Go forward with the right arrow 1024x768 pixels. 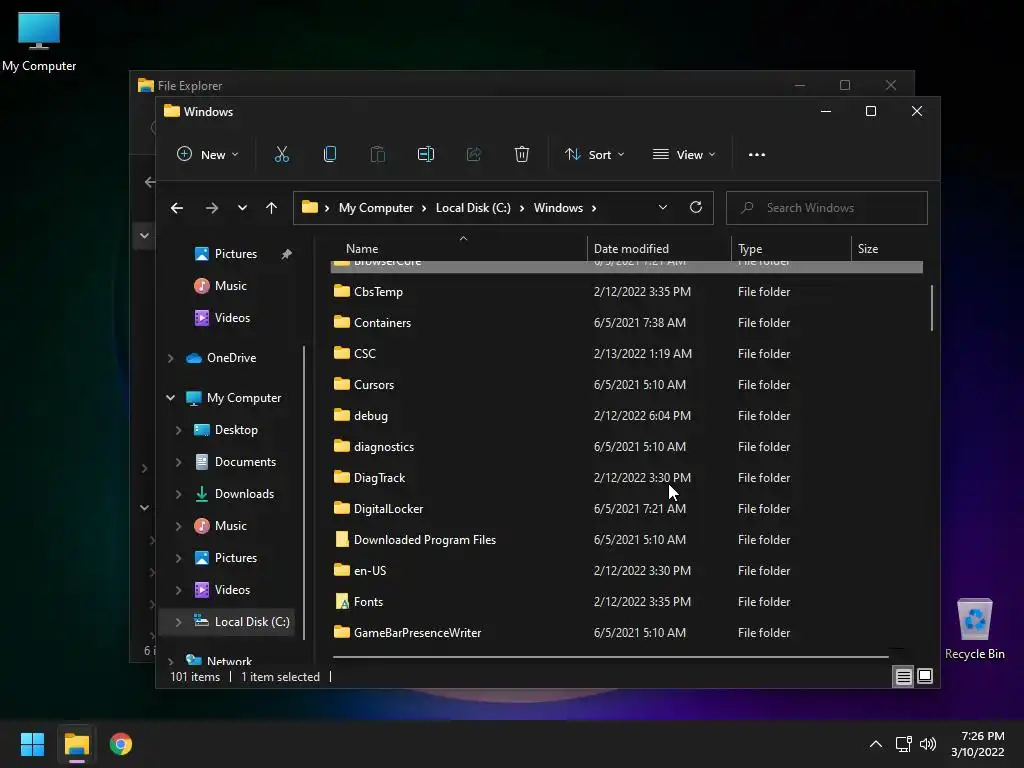pos(212,208)
